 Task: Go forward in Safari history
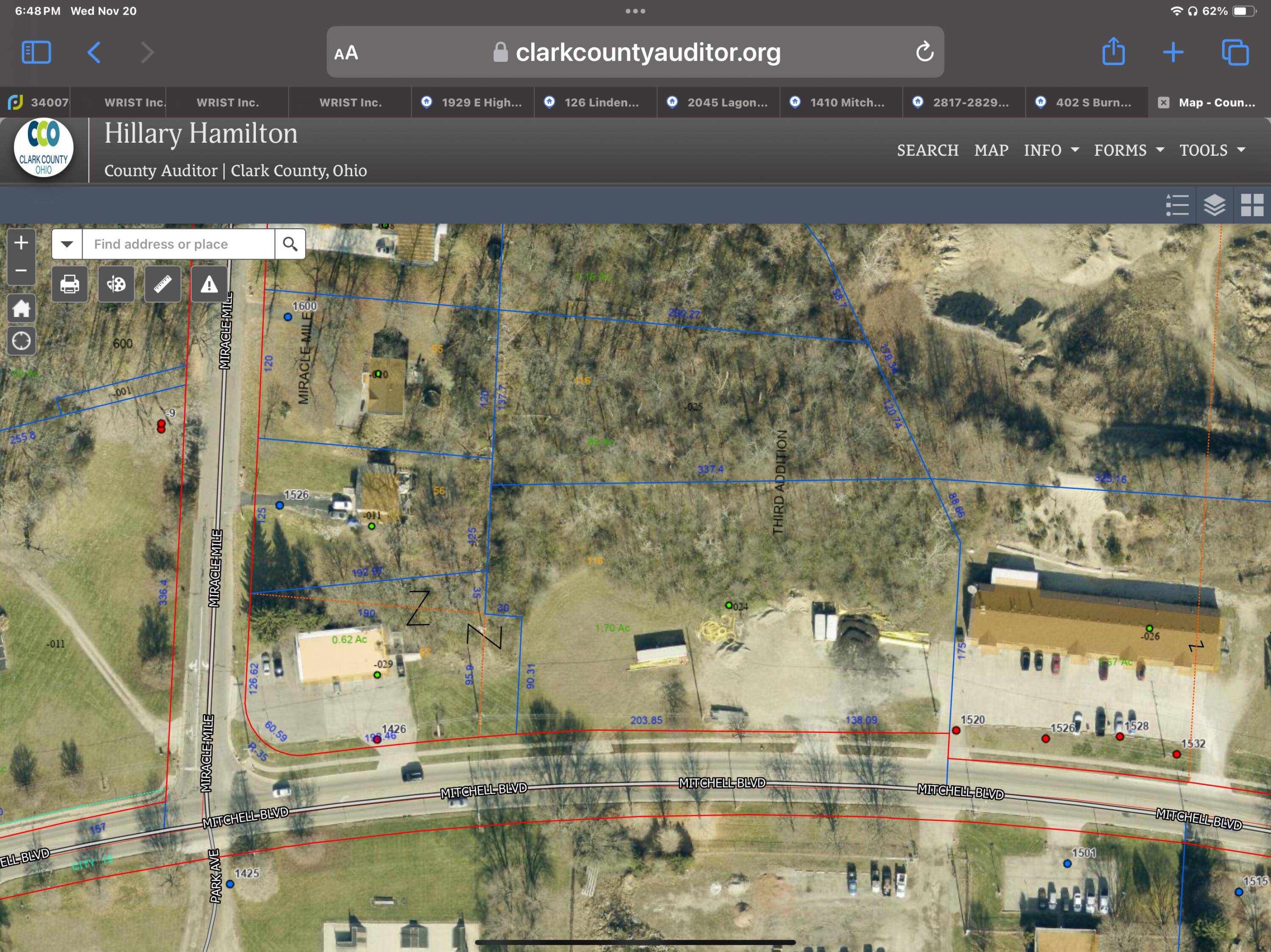[148, 52]
